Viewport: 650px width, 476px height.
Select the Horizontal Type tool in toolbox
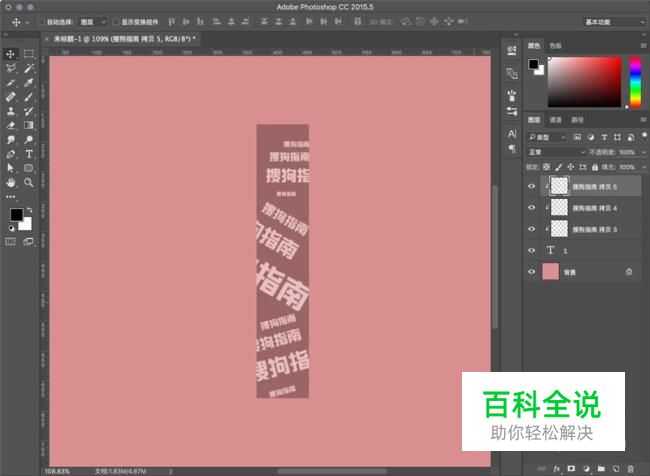(29, 154)
